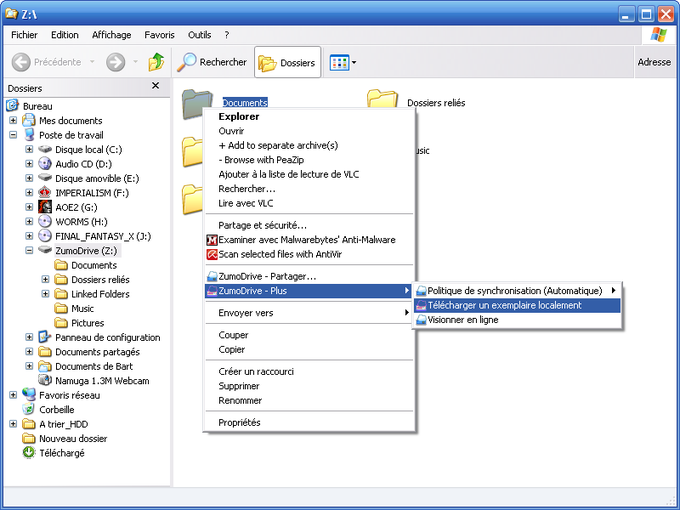Select Pictures folder in tree
This screenshot has width=680, height=510.
point(88,323)
